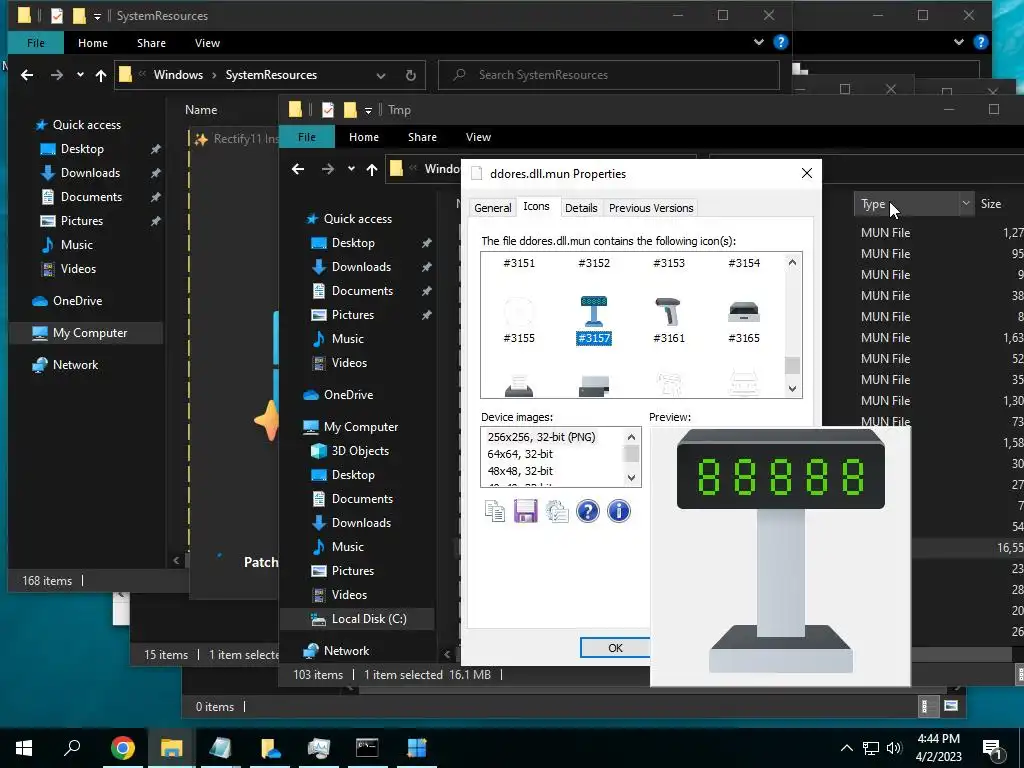Open Home tab in Tmp window
Screen dimensions: 1024x768
(364, 136)
